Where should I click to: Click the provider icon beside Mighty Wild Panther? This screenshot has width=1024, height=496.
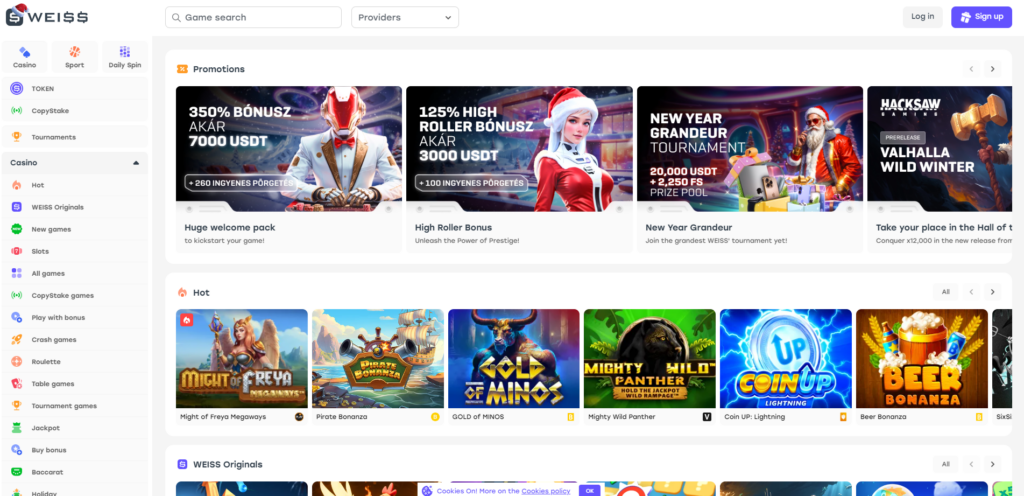(707, 416)
